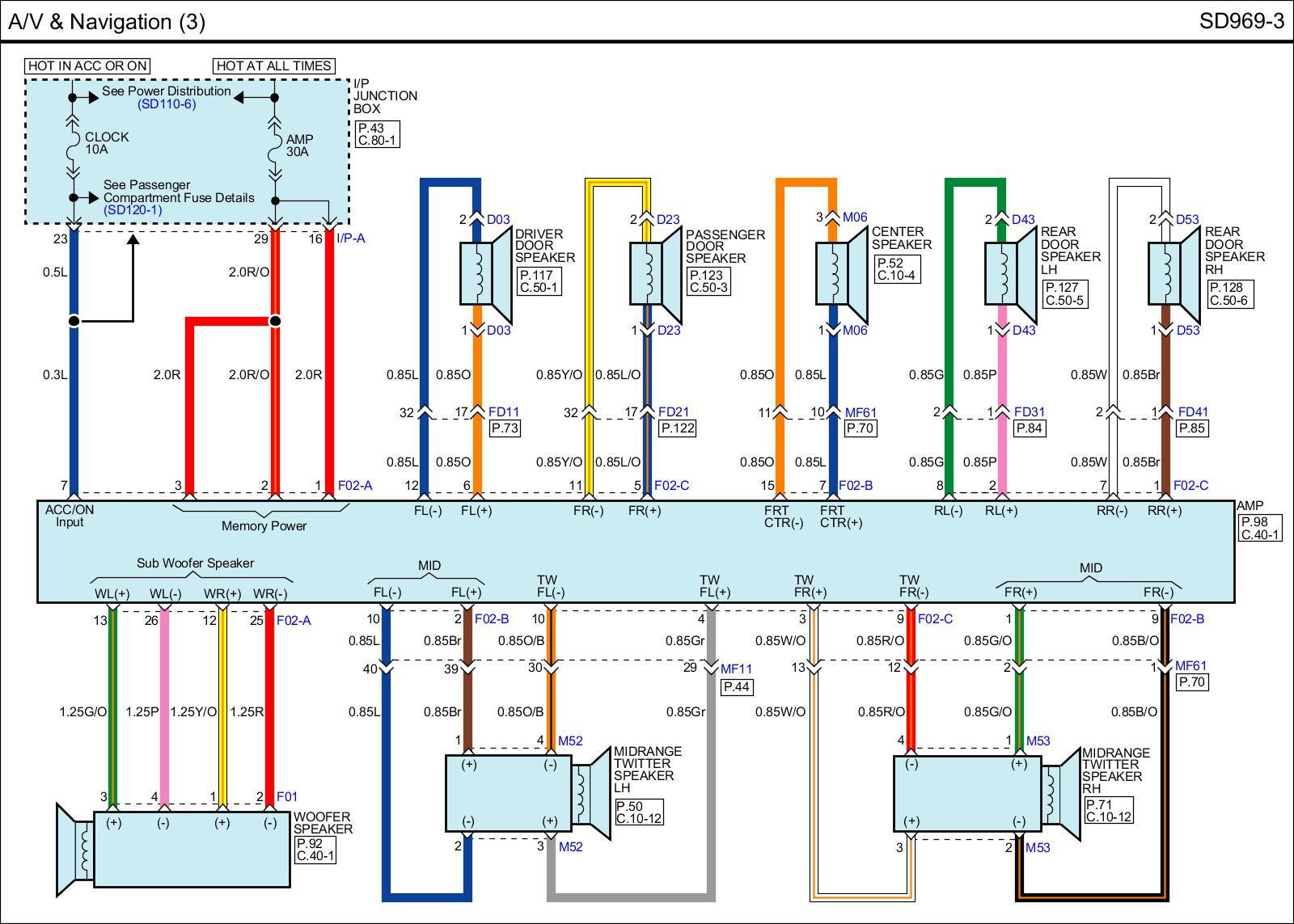Open the MF11 connector label
Screen dimensions: 1294x924
point(736,669)
